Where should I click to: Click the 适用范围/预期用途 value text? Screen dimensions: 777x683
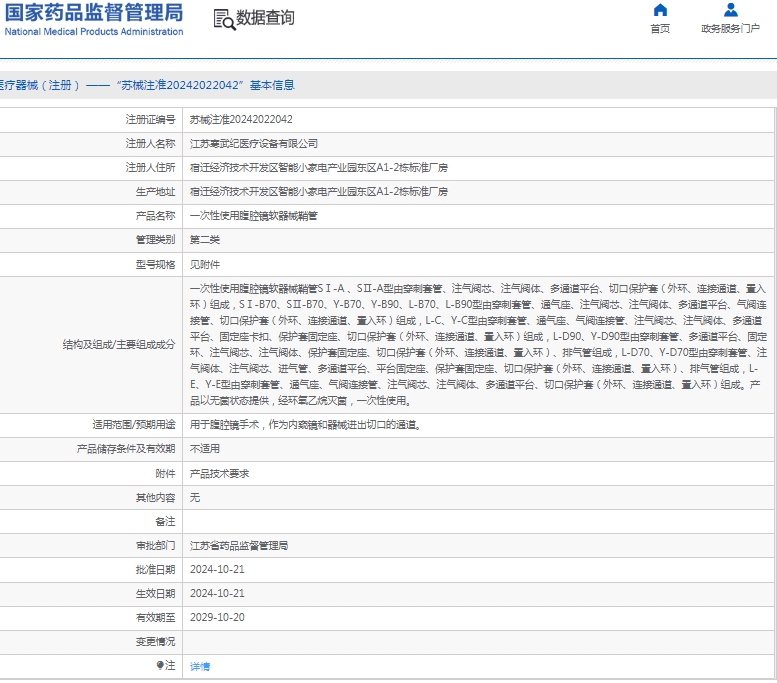[x=306, y=425]
